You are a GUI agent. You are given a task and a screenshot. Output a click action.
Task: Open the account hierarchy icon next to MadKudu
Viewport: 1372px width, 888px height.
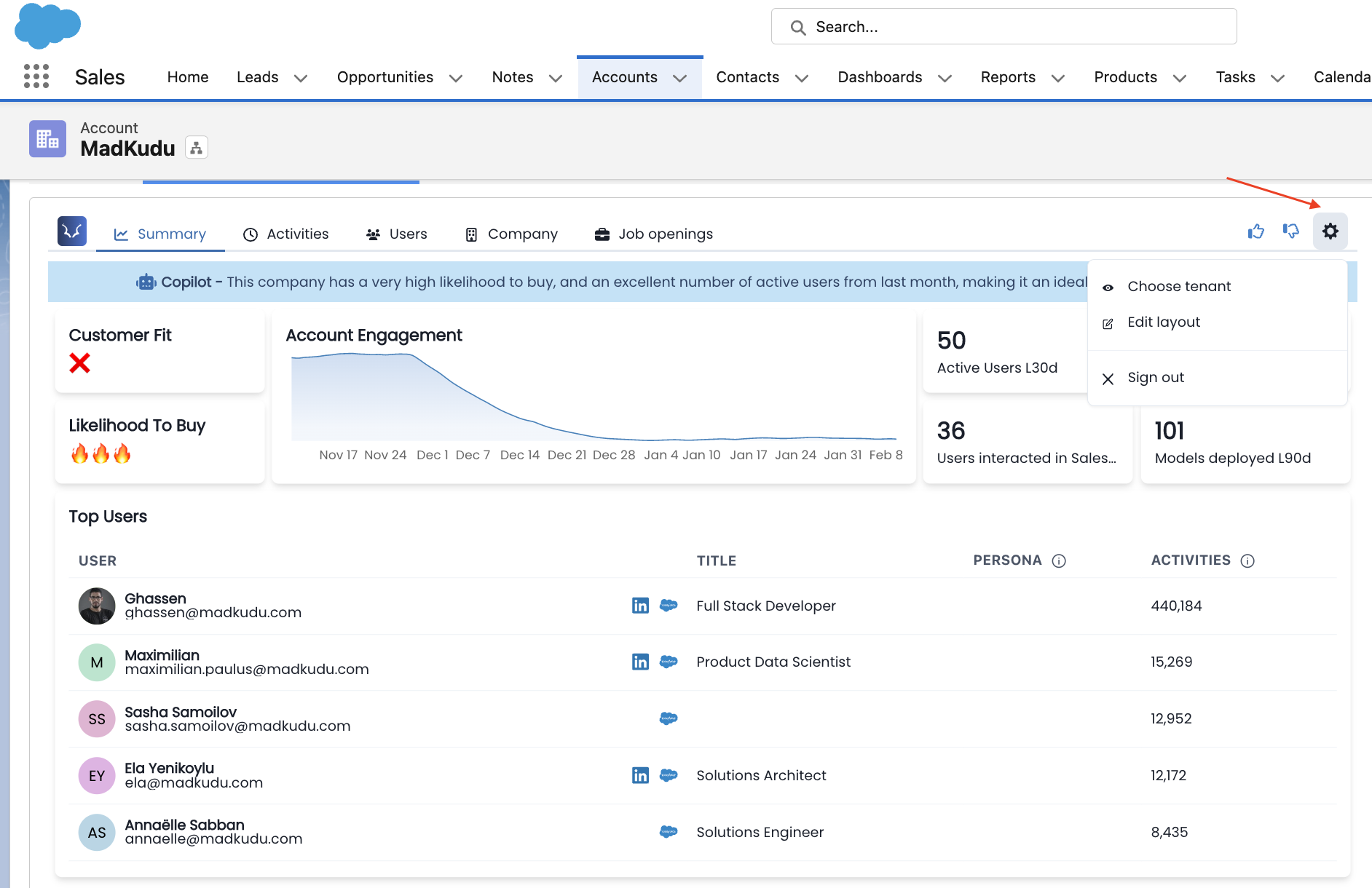196,148
